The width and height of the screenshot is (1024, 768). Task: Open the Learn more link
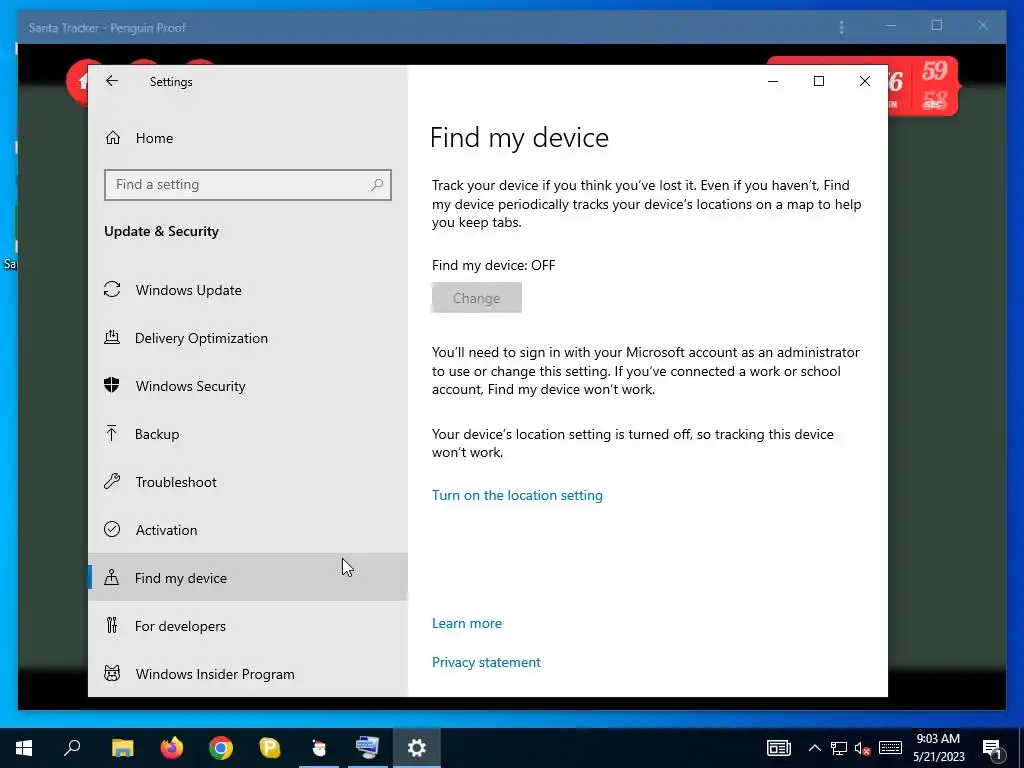(466, 623)
